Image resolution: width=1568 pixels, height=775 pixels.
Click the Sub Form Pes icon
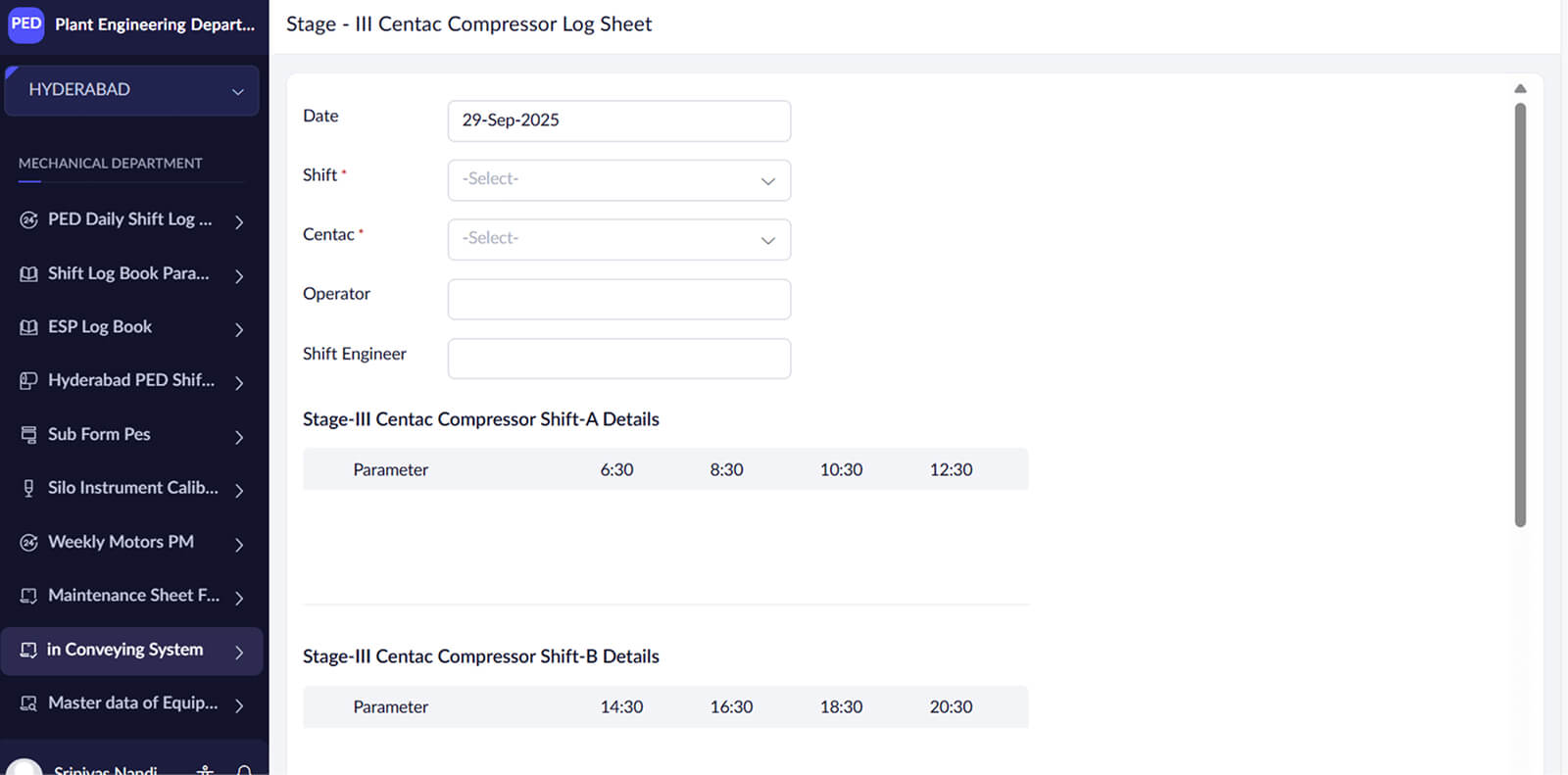28,434
